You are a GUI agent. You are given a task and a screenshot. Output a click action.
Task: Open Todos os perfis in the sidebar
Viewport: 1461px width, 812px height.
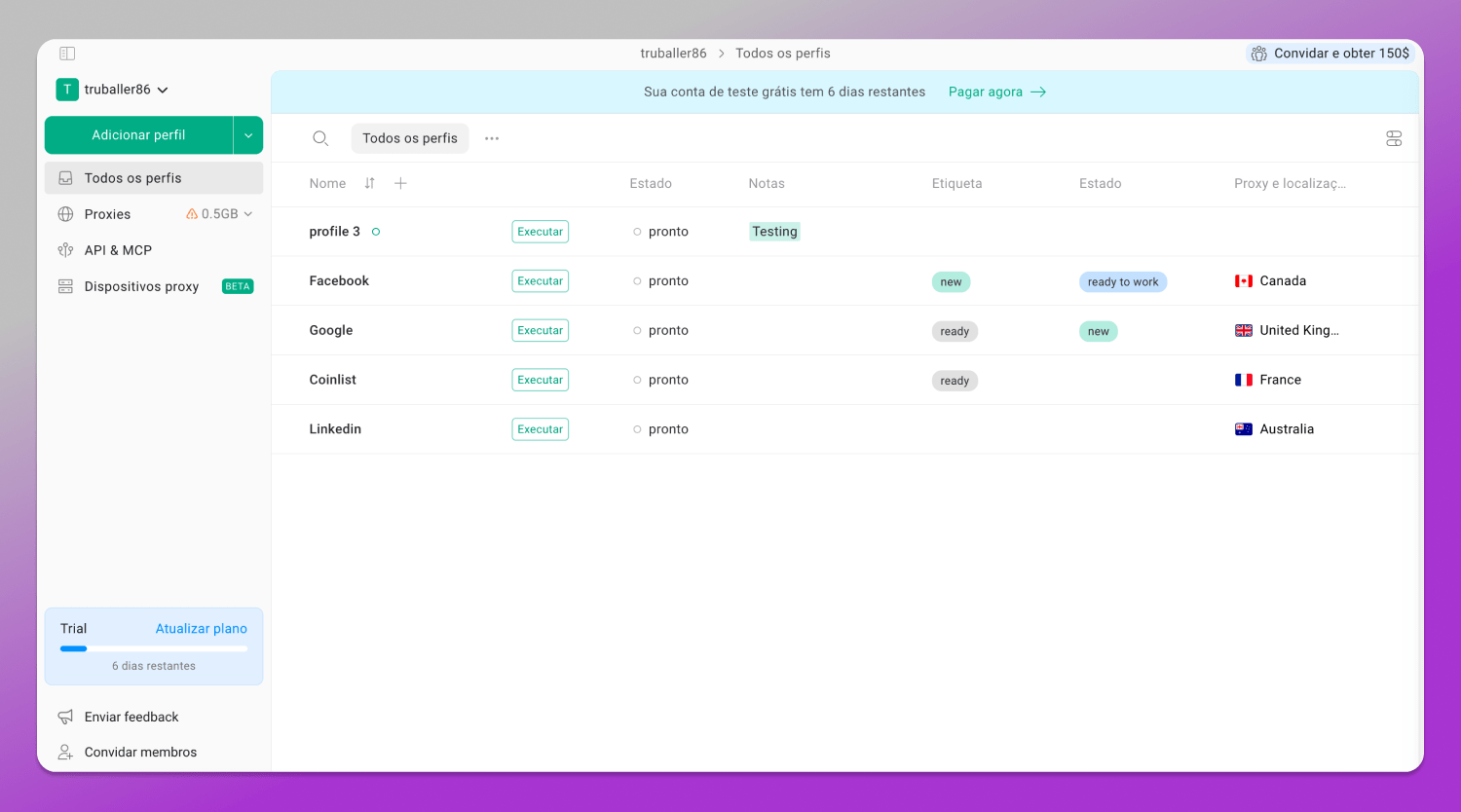point(154,178)
